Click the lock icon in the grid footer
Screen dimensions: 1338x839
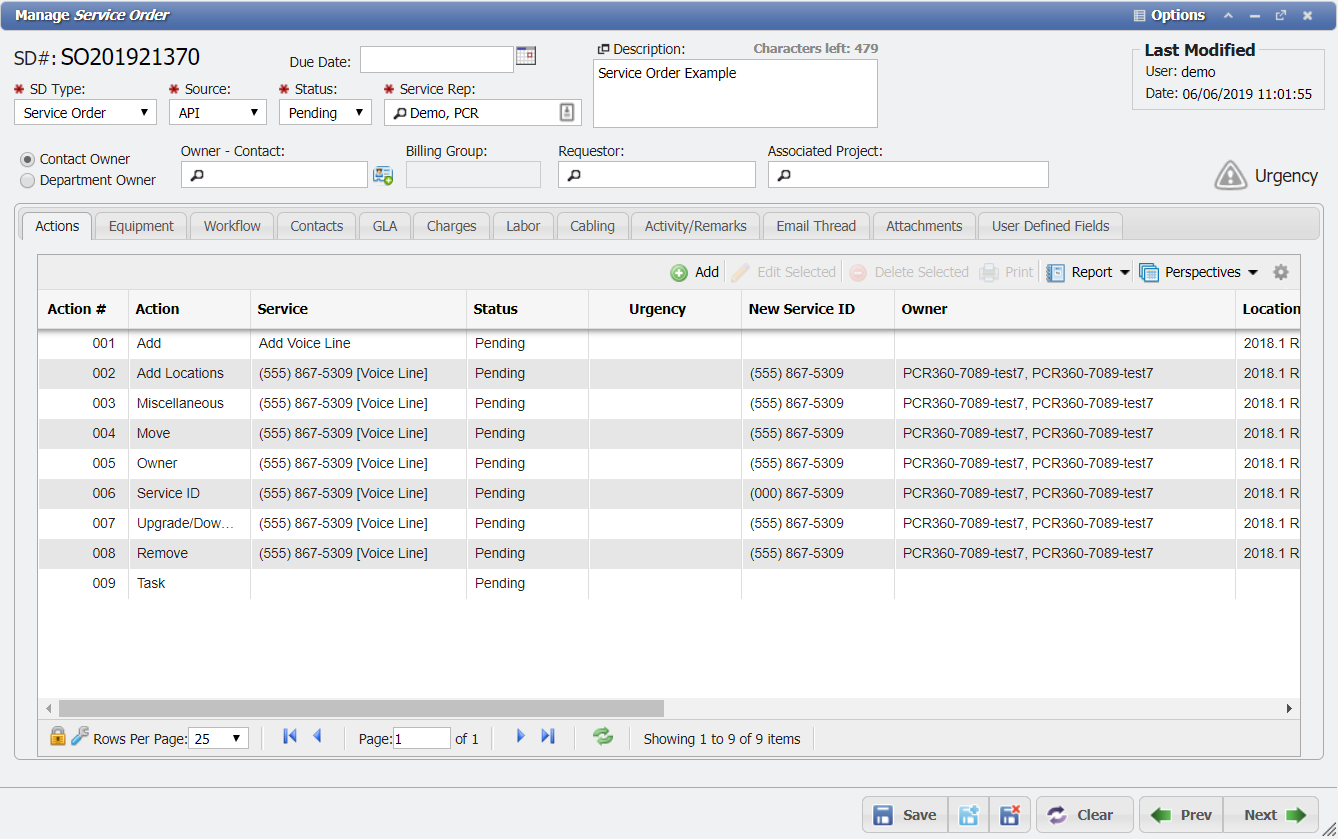[56, 736]
